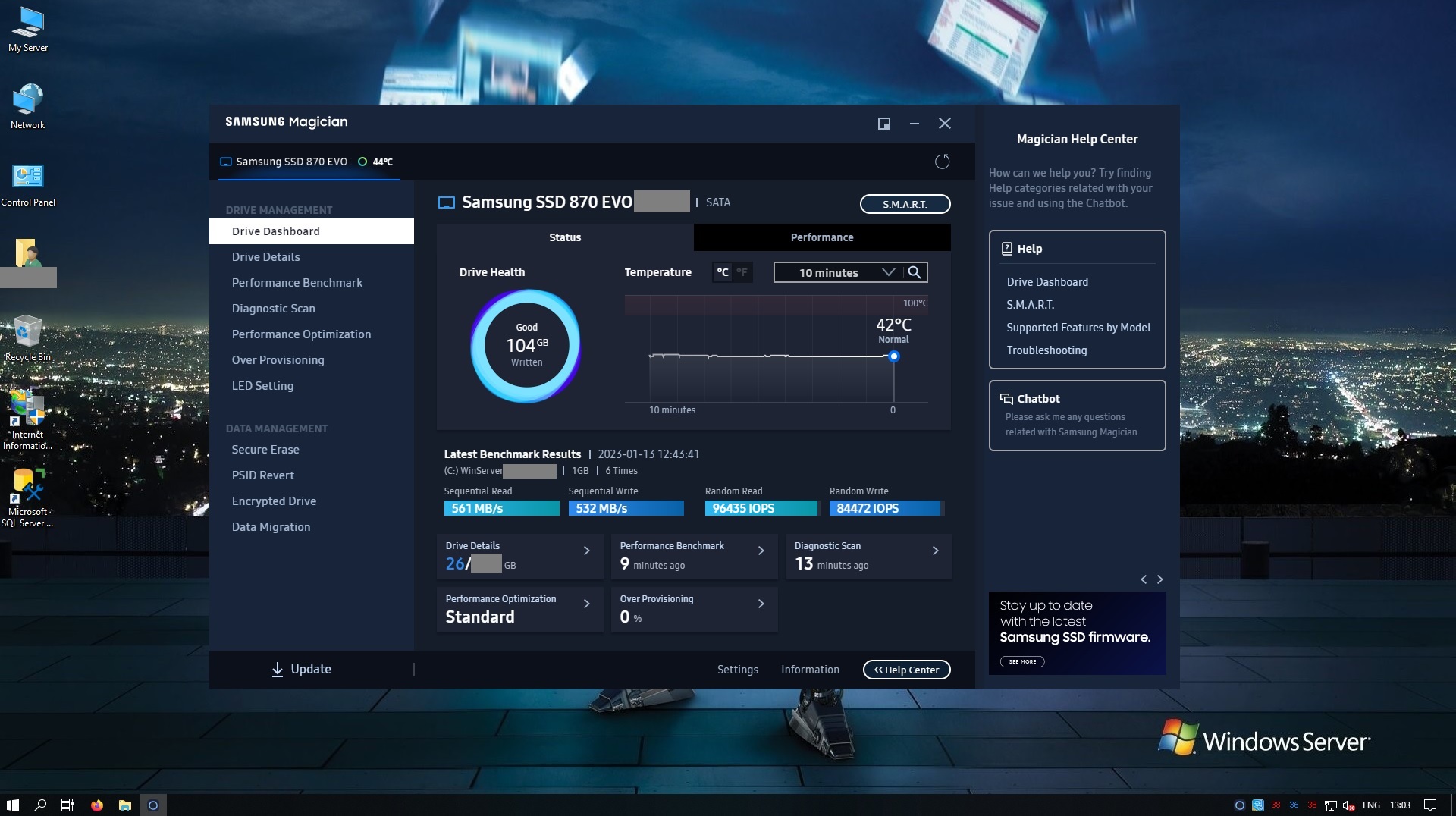This screenshot has width=1456, height=816.
Task: Click the SSD drive icon beside drive title
Action: (x=447, y=202)
